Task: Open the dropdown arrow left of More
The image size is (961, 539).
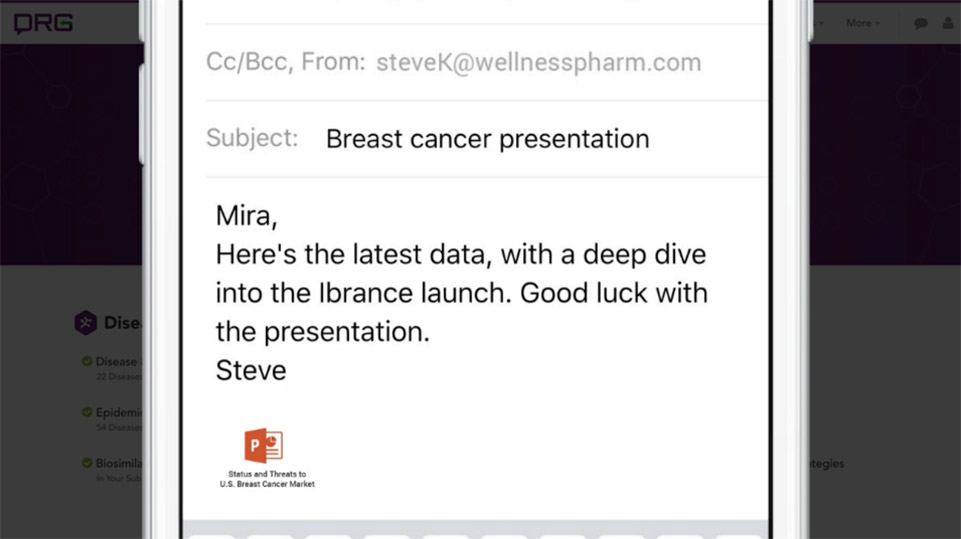Action: click(821, 23)
